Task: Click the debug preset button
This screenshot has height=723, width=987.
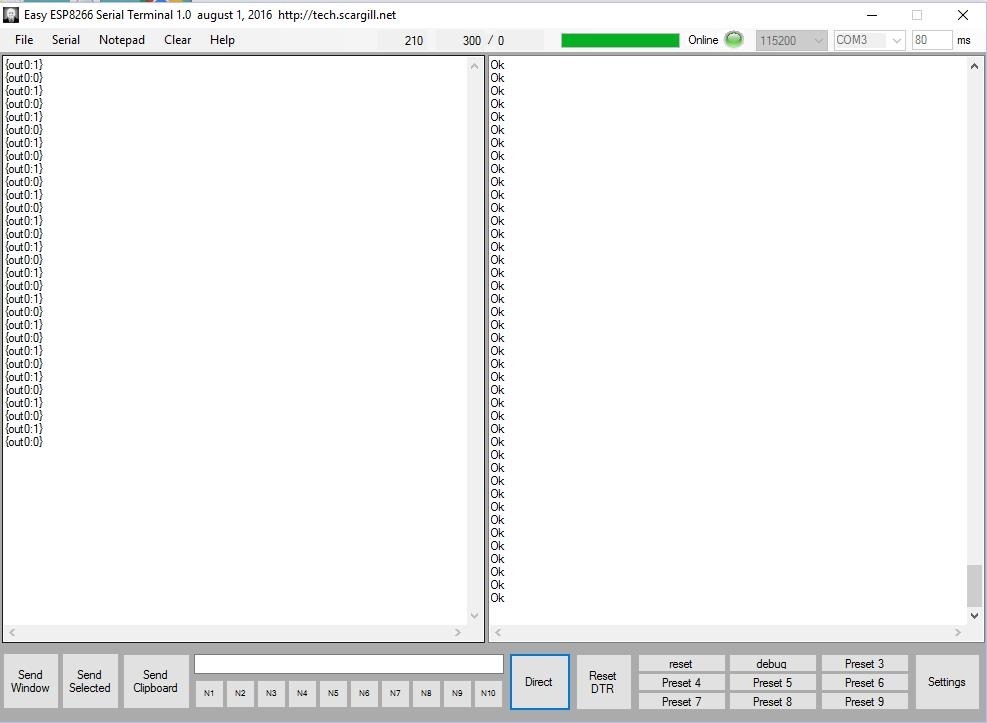Action: [771, 664]
